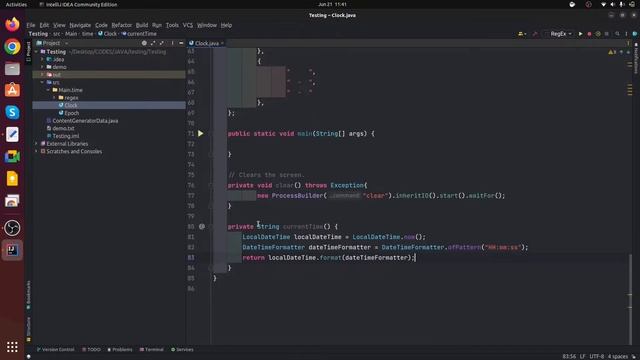Click the warnings indicator in the editor corner
Screen dimensions: 640x360
(x=612, y=52)
